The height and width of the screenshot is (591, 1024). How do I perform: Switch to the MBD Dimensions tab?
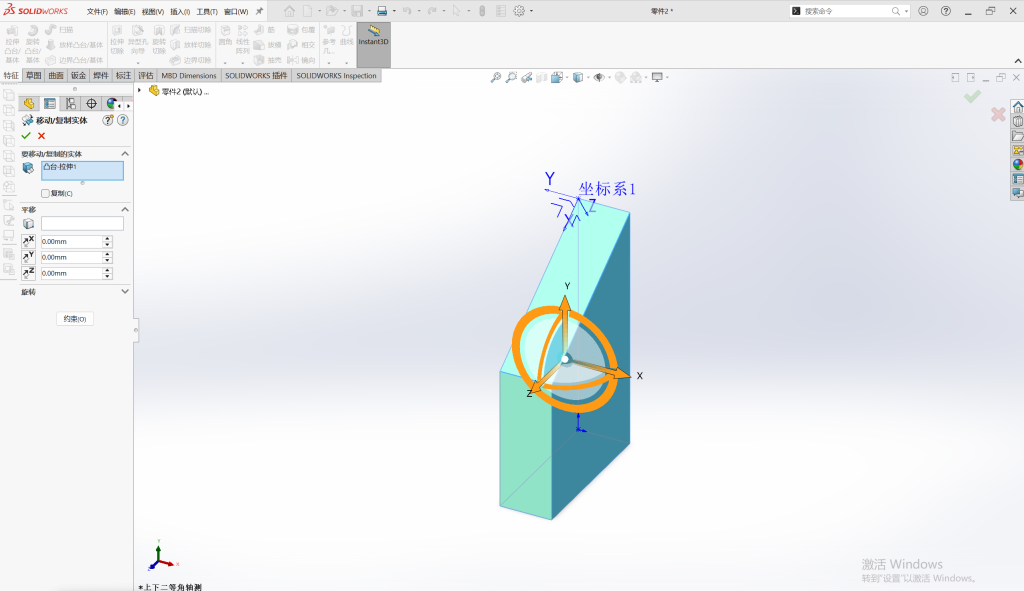coord(189,76)
